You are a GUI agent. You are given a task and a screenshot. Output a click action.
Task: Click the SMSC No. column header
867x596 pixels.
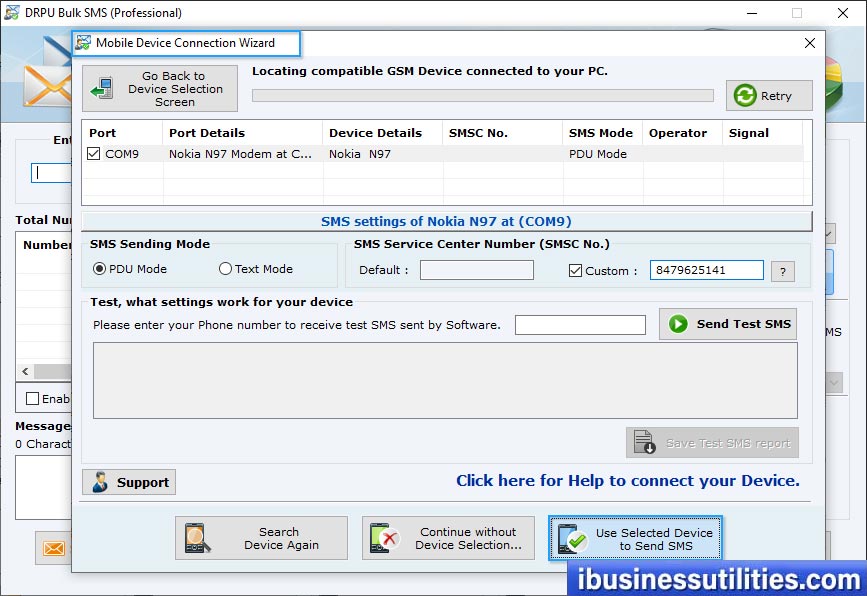click(503, 133)
